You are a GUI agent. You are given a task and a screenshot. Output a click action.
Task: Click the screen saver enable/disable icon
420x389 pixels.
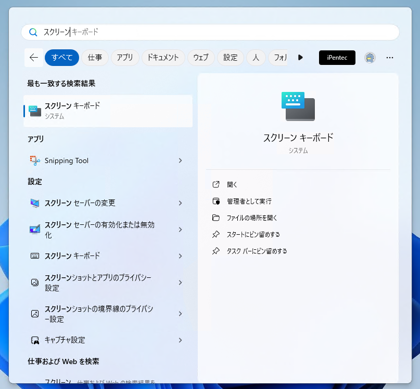pos(35,229)
